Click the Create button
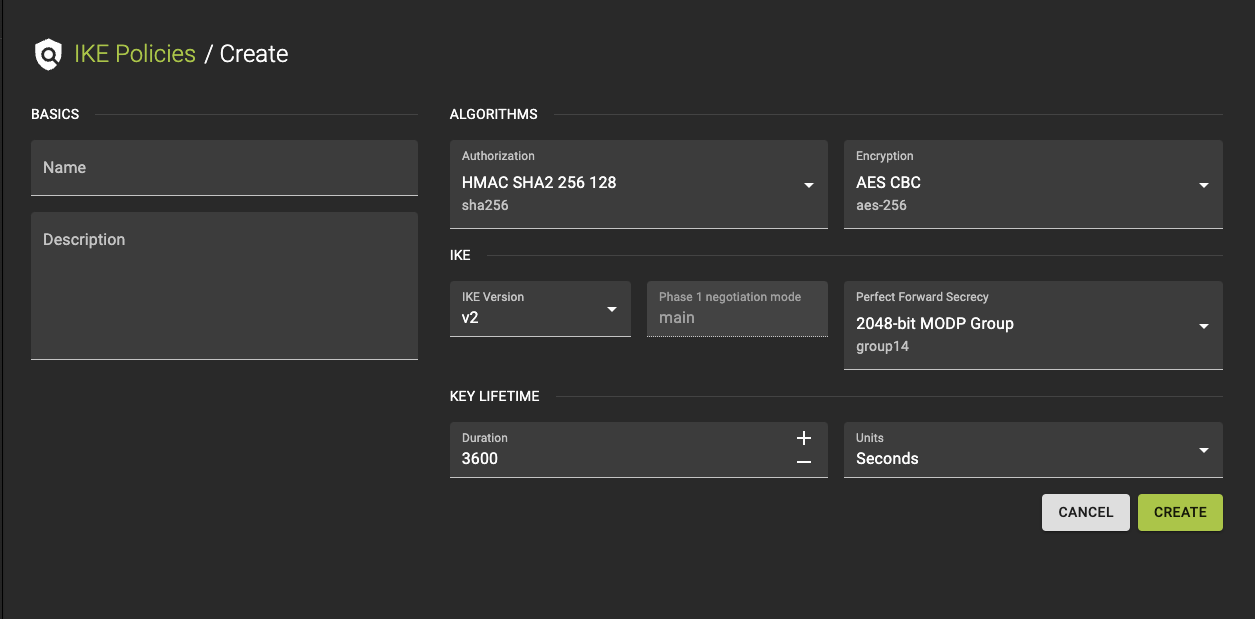 pyautogui.click(x=1180, y=512)
